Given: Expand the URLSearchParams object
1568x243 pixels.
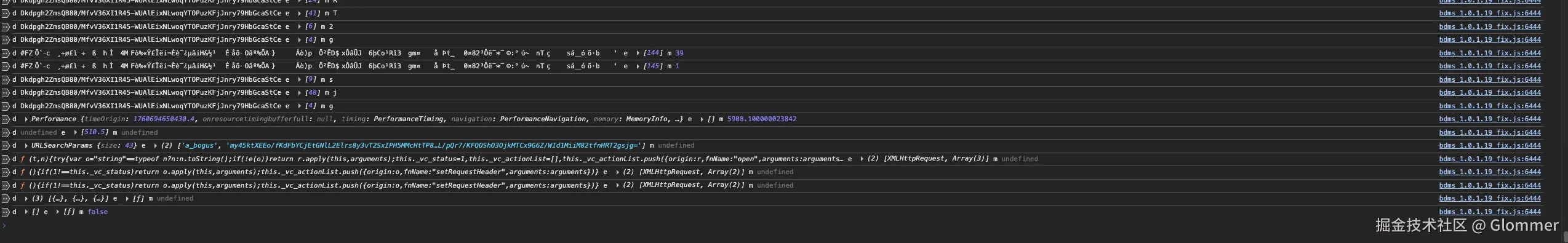Looking at the screenshot, I should pos(26,145).
